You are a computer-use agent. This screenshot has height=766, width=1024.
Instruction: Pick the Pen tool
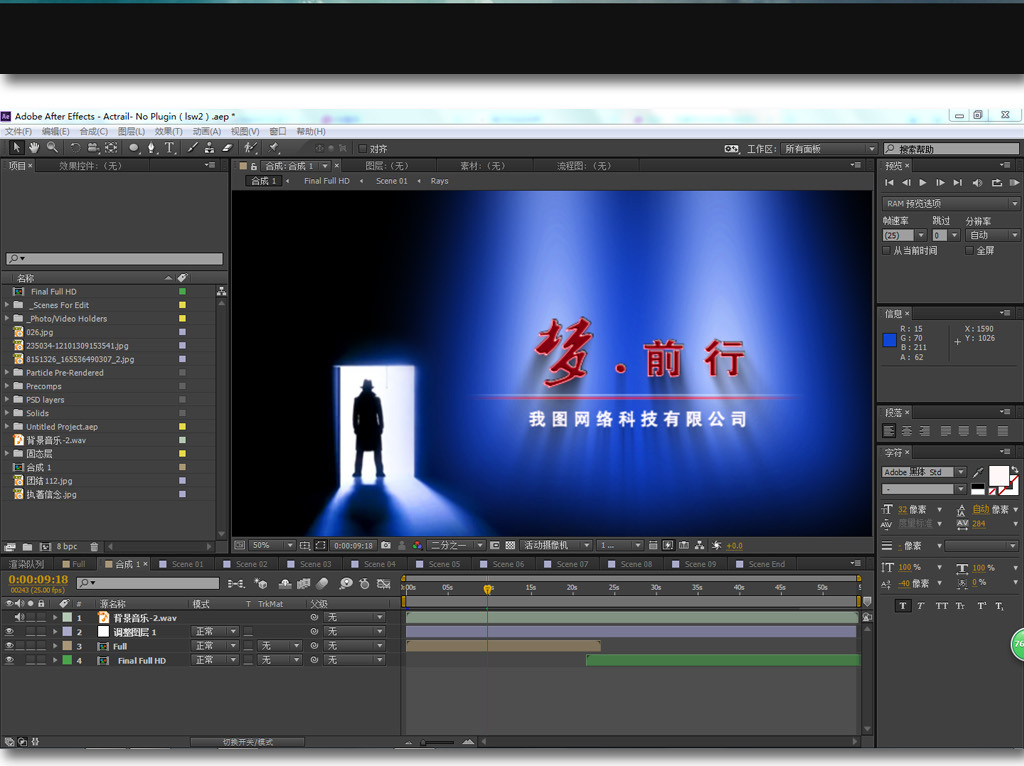coord(152,148)
